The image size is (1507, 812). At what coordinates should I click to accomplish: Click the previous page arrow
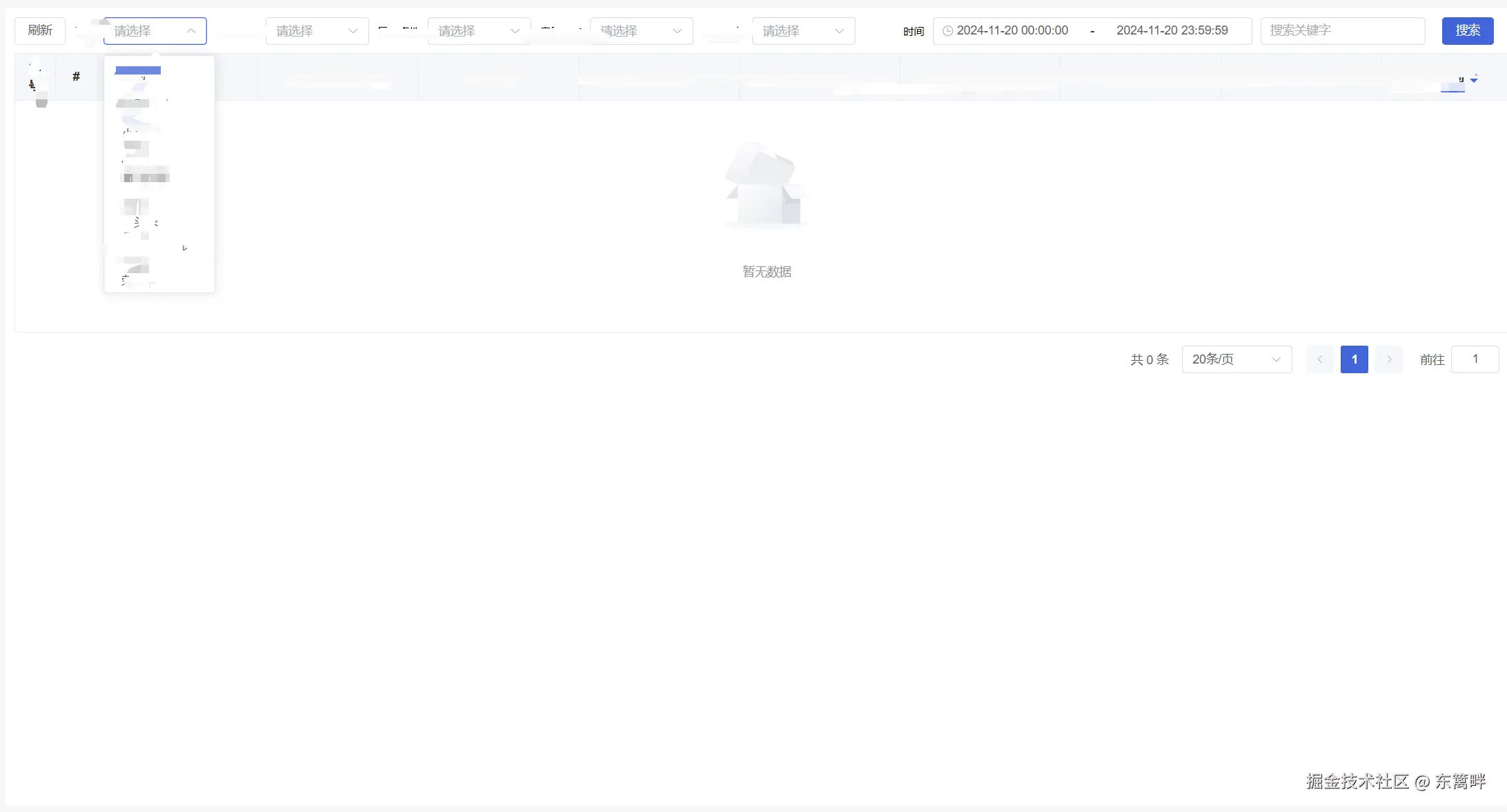tap(1320, 359)
